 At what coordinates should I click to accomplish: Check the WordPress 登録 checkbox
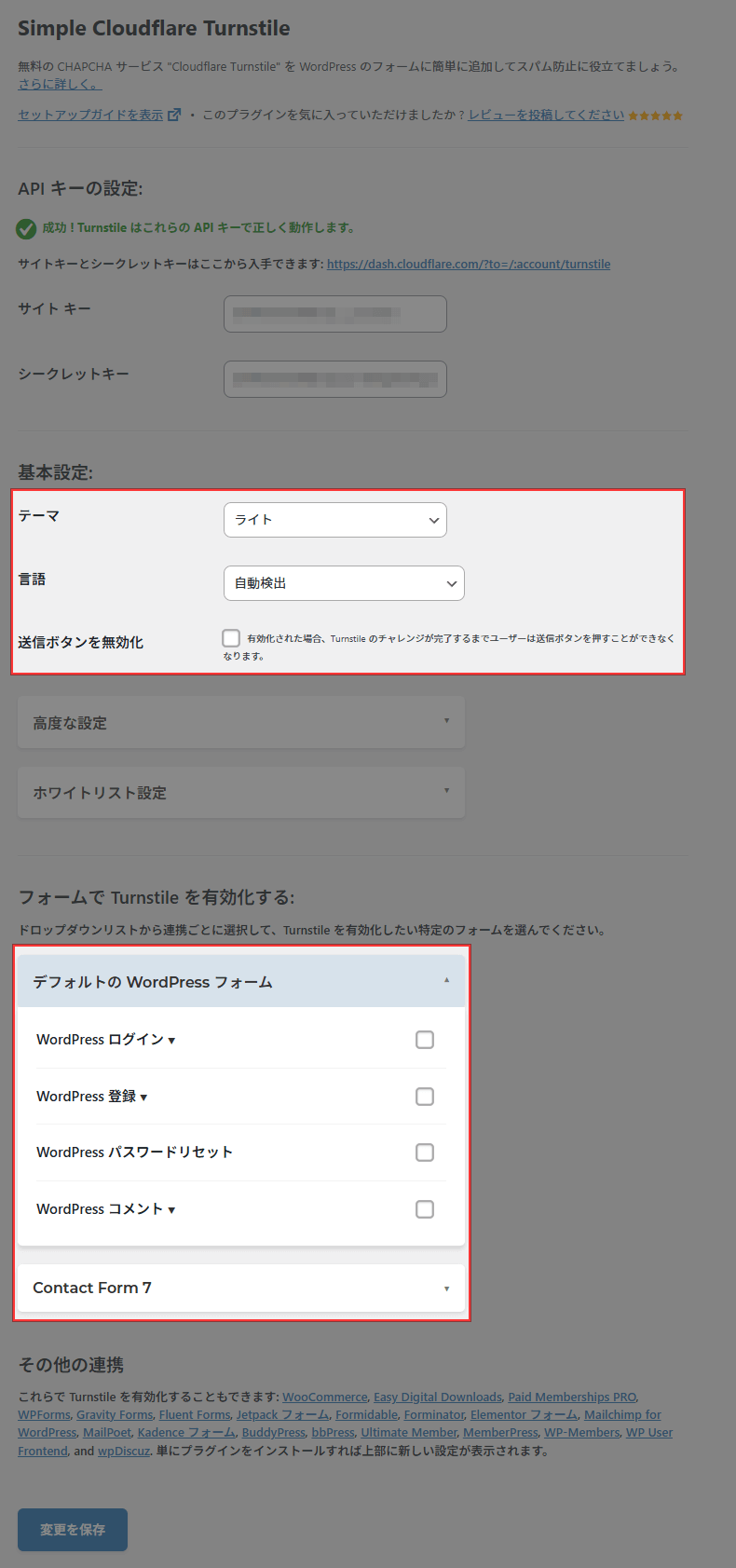click(x=425, y=1097)
